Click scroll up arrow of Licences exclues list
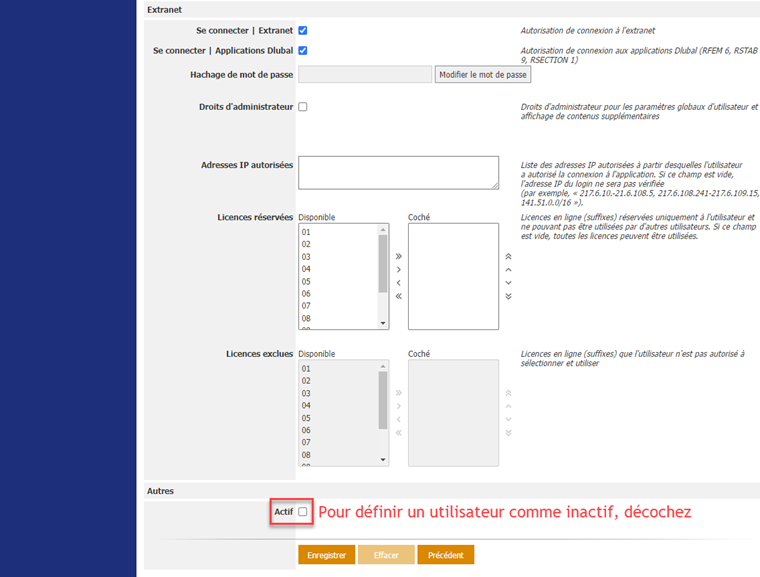Screen dimensions: 760x577 tap(383, 366)
